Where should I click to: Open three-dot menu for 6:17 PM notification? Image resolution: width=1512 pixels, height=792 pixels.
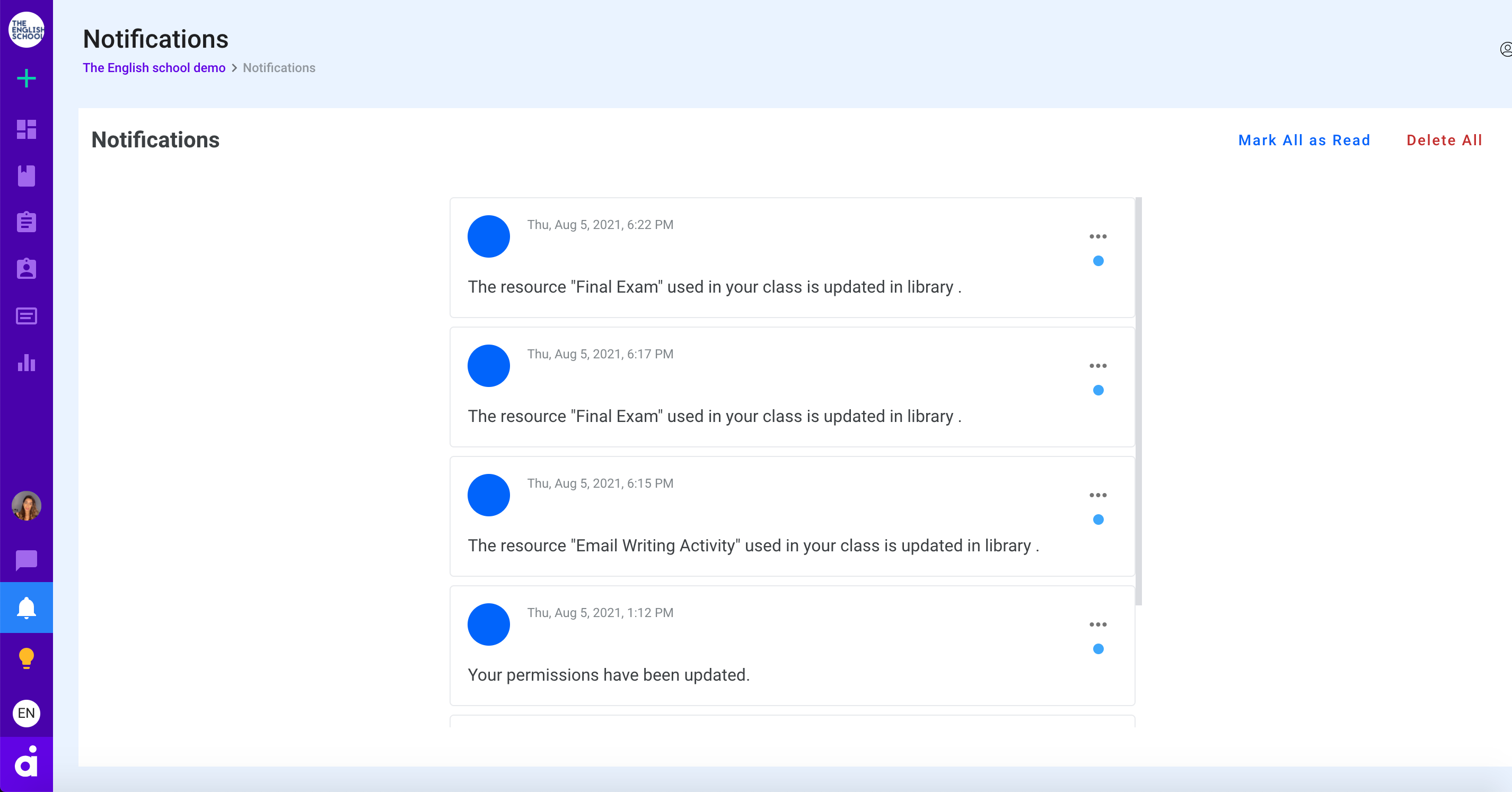pyautogui.click(x=1098, y=366)
